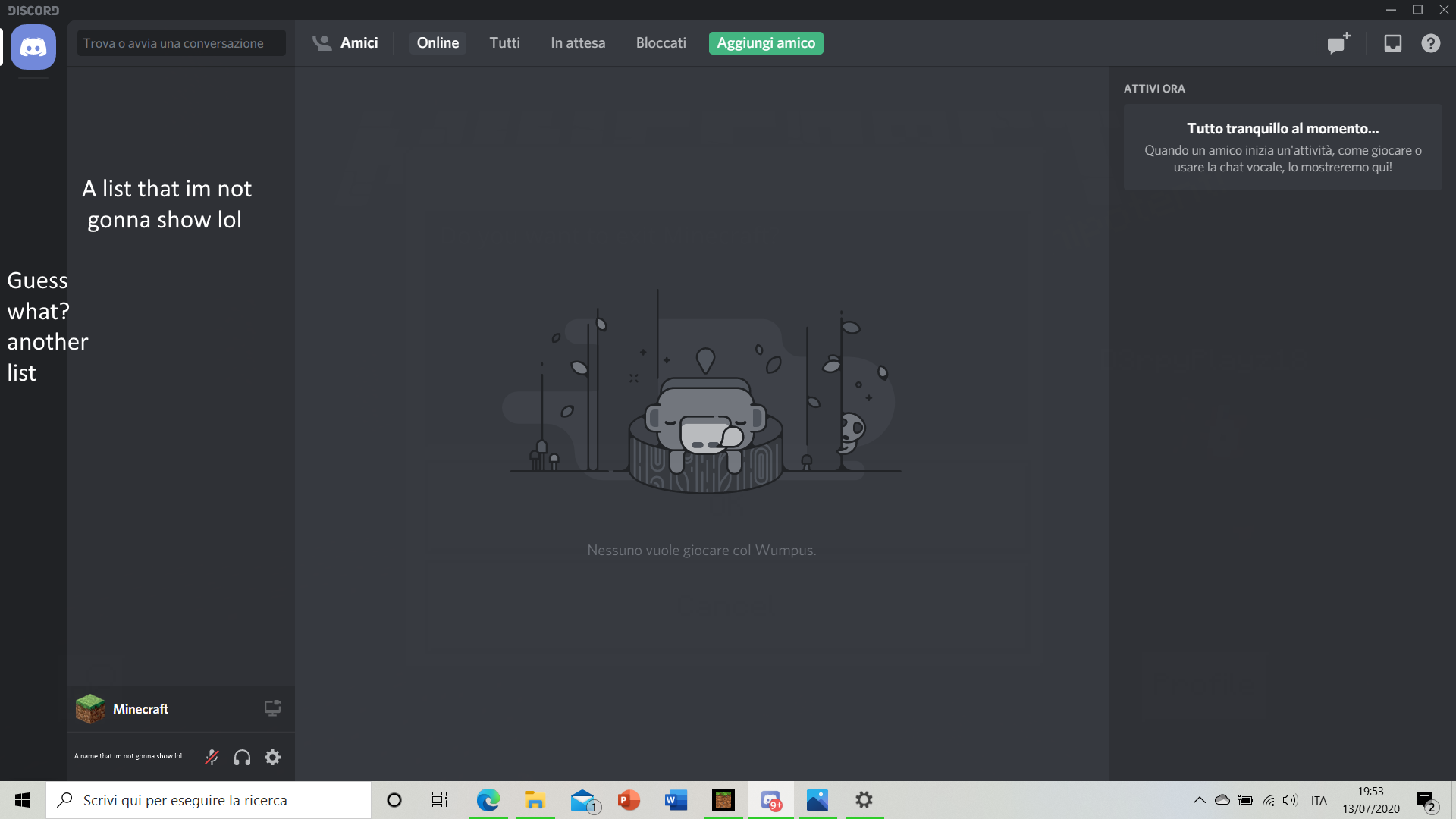The height and width of the screenshot is (819, 1456).
Task: Expand hidden system tray icons chevron
Action: pyautogui.click(x=1199, y=800)
